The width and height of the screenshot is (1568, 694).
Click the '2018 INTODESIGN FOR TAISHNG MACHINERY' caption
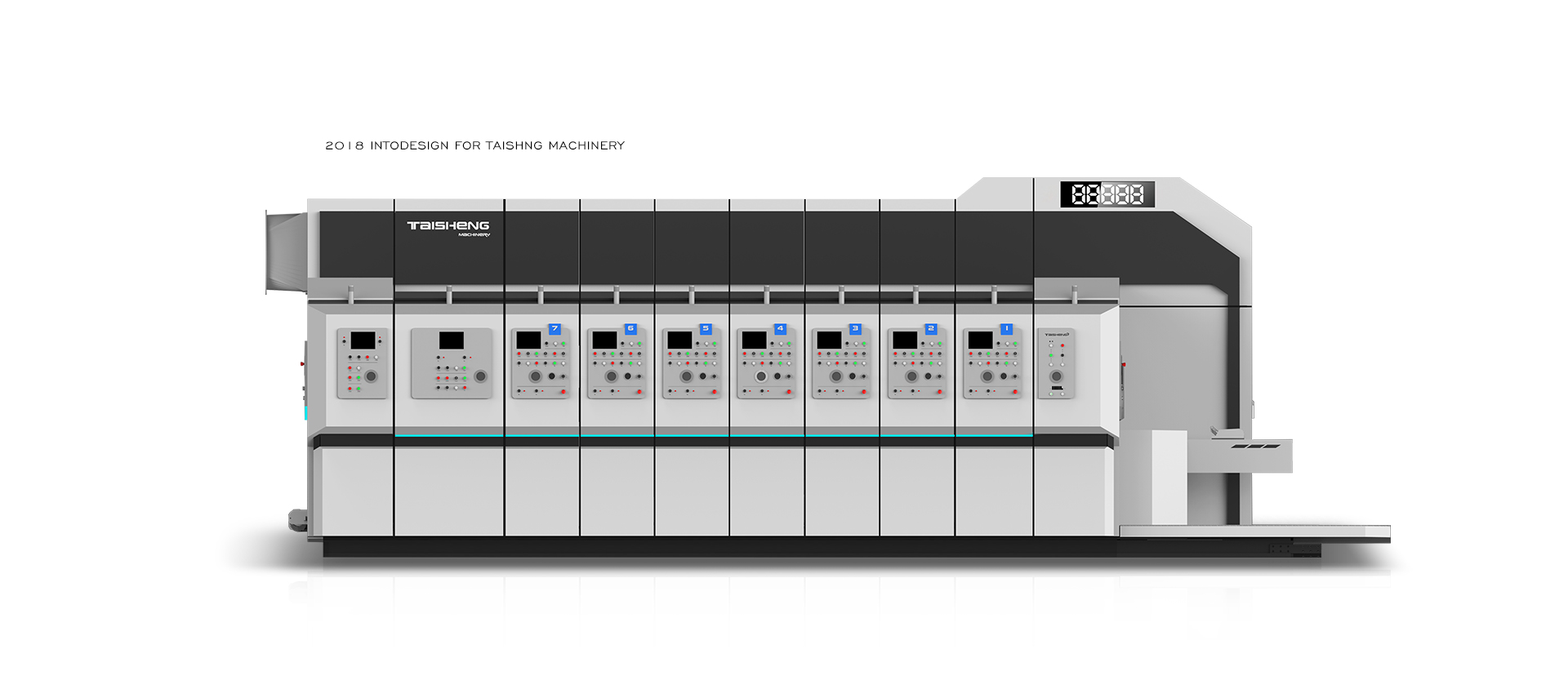[474, 145]
